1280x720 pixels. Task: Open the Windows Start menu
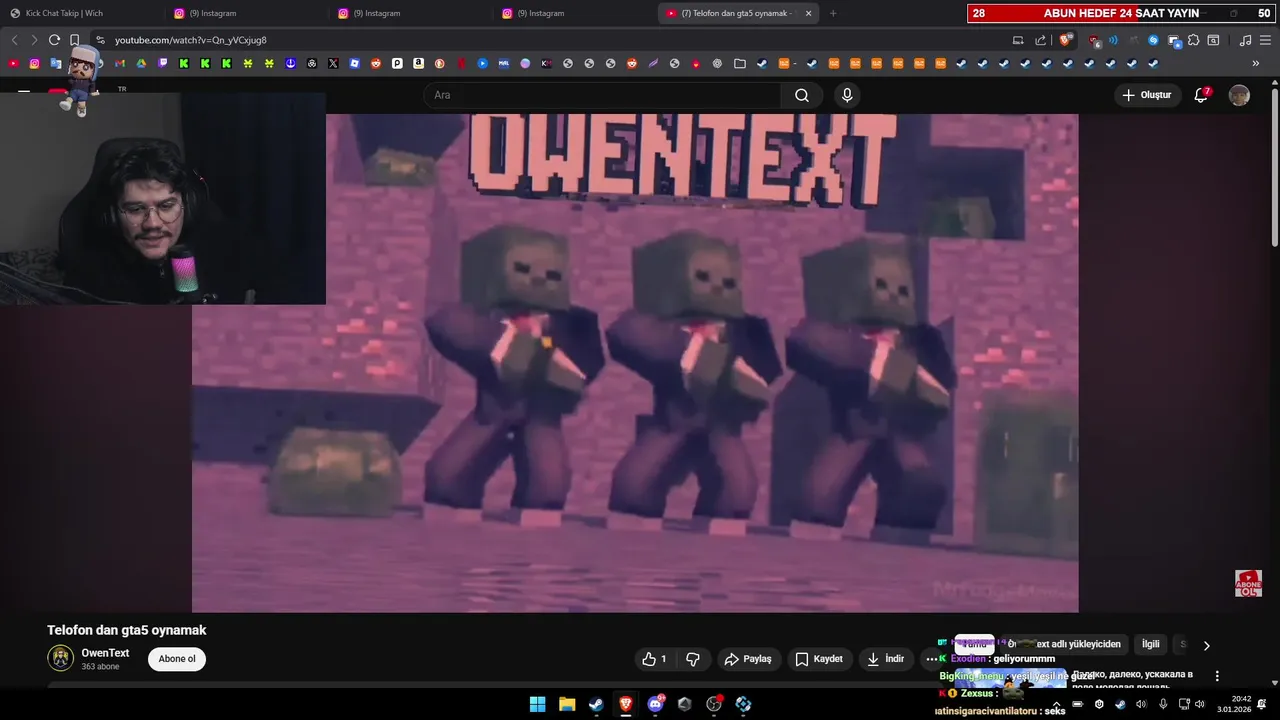(537, 704)
